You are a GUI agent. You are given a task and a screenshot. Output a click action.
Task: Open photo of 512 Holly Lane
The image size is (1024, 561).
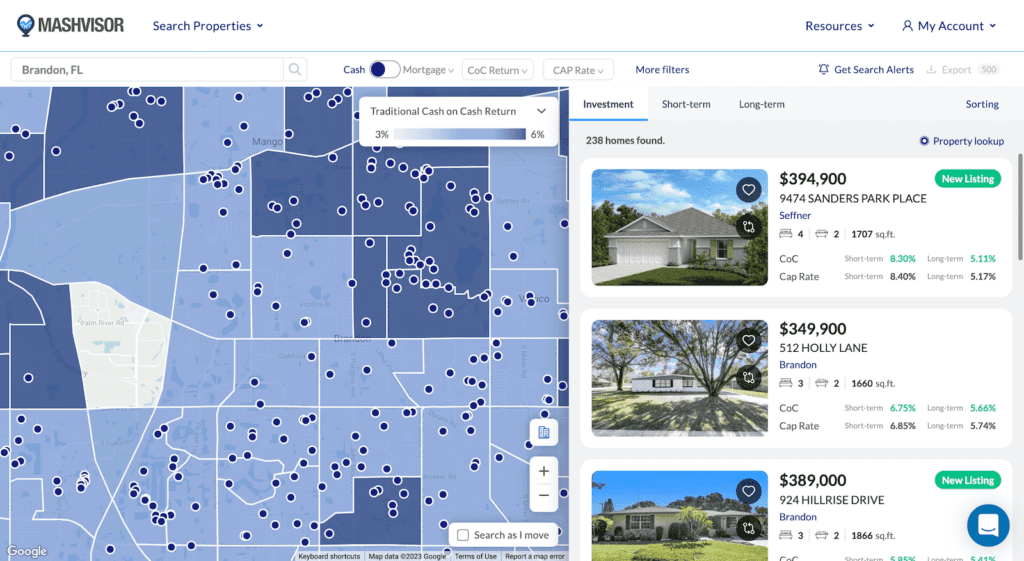[679, 377]
